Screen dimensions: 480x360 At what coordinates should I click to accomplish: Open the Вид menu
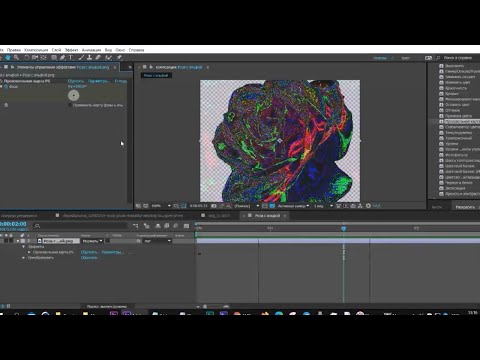pos(108,50)
